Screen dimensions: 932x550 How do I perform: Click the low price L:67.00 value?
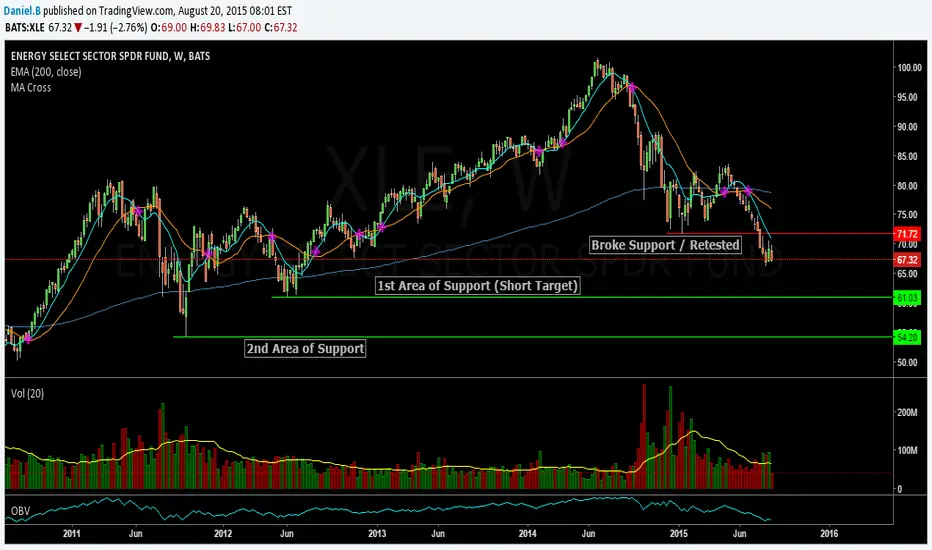pyautogui.click(x=244, y=27)
